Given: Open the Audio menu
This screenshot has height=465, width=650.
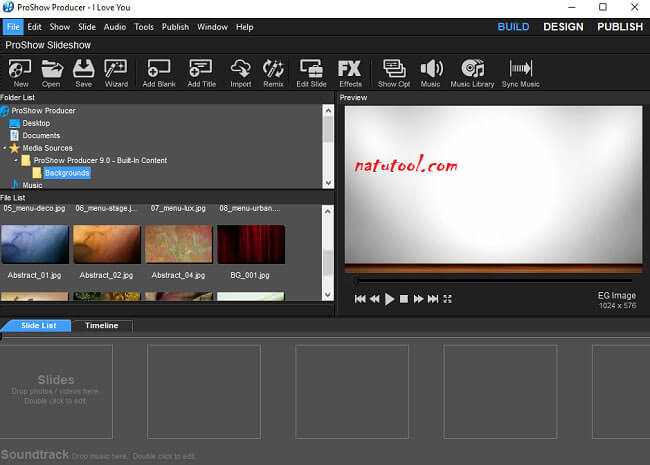Looking at the screenshot, I should tap(115, 27).
